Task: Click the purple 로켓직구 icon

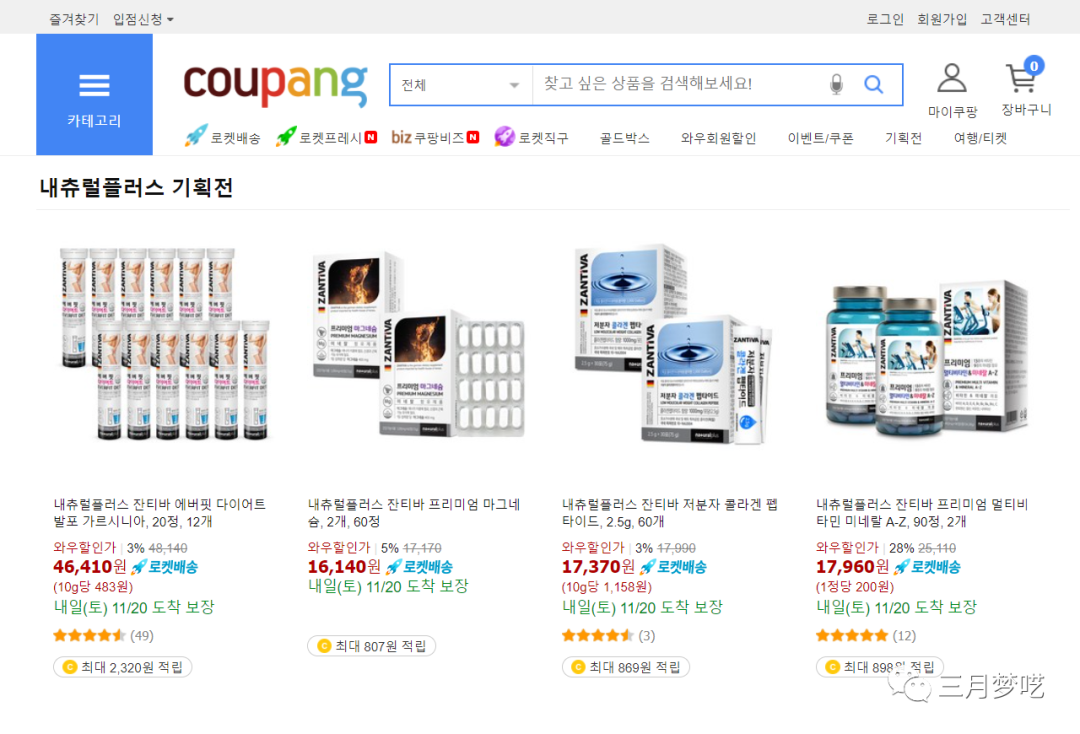Action: coord(504,136)
